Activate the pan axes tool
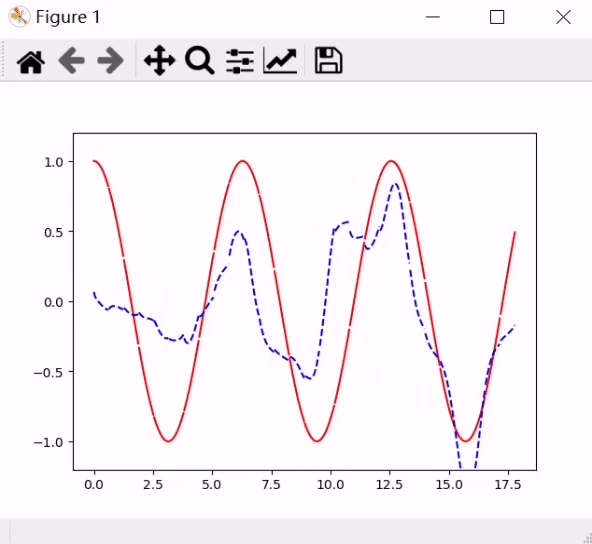Screen dimensions: 592x544 [x=159, y=60]
